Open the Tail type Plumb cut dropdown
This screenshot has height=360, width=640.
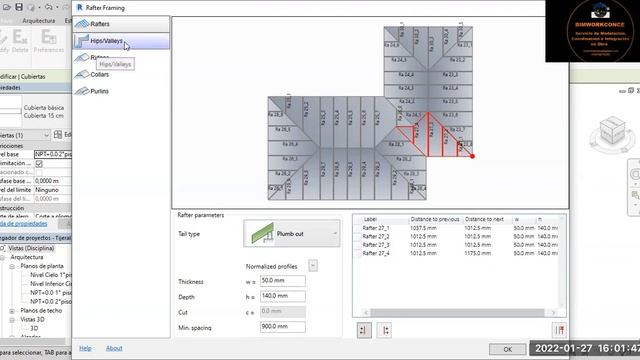coord(291,233)
